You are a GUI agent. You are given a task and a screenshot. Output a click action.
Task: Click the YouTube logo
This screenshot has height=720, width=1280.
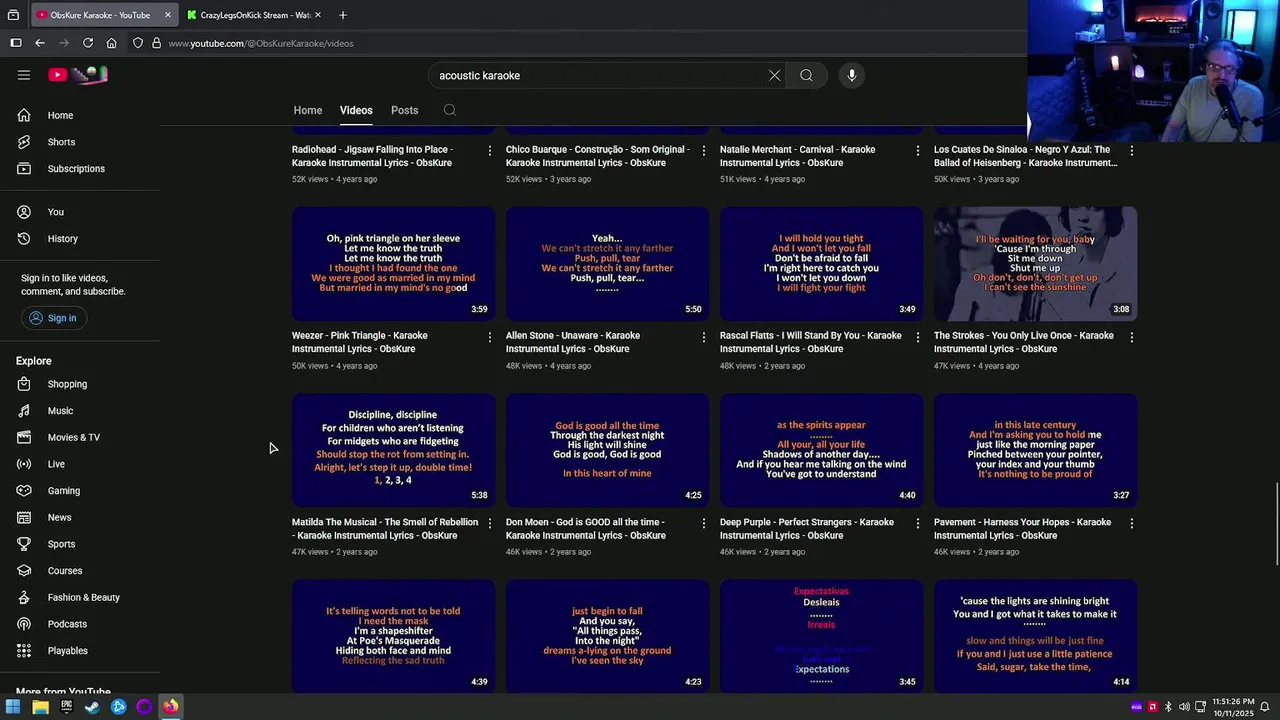coord(78,75)
